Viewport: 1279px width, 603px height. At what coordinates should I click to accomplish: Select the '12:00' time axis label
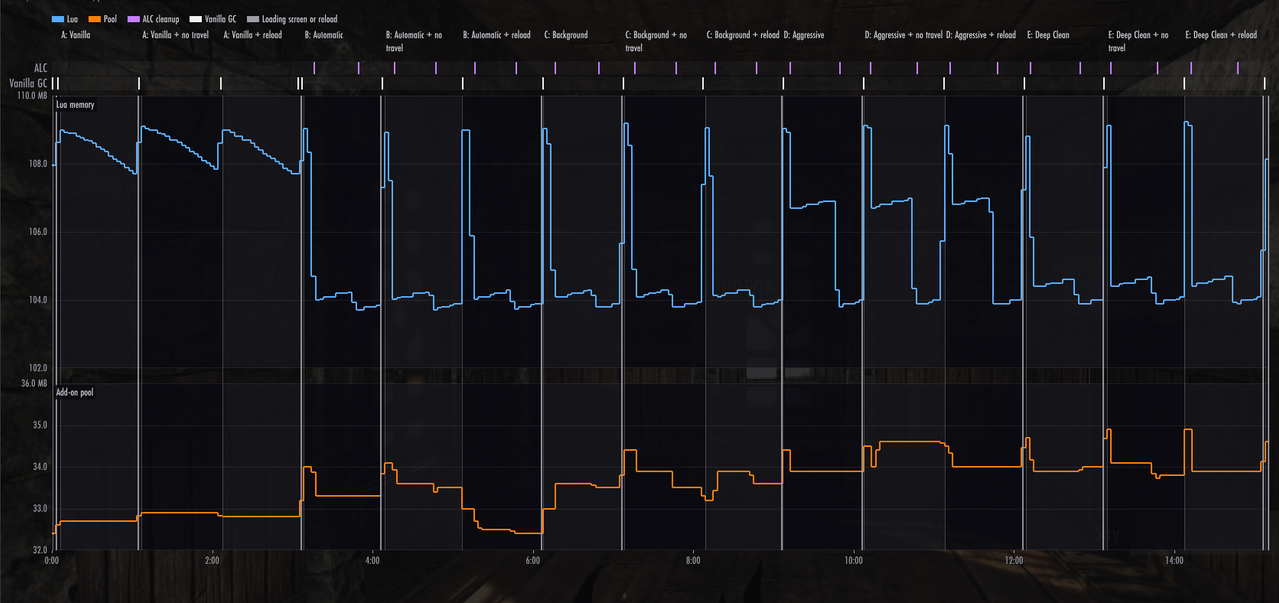(1013, 561)
